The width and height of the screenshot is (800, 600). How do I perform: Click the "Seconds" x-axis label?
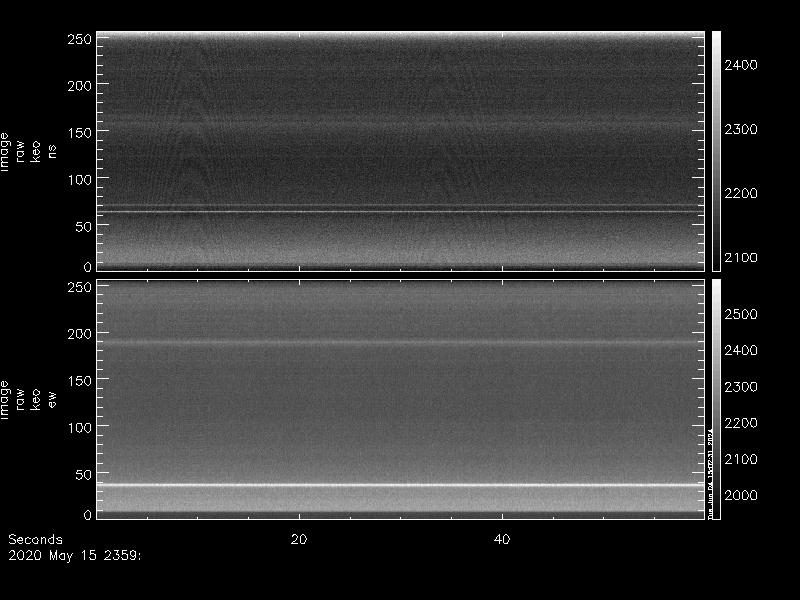coord(35,539)
